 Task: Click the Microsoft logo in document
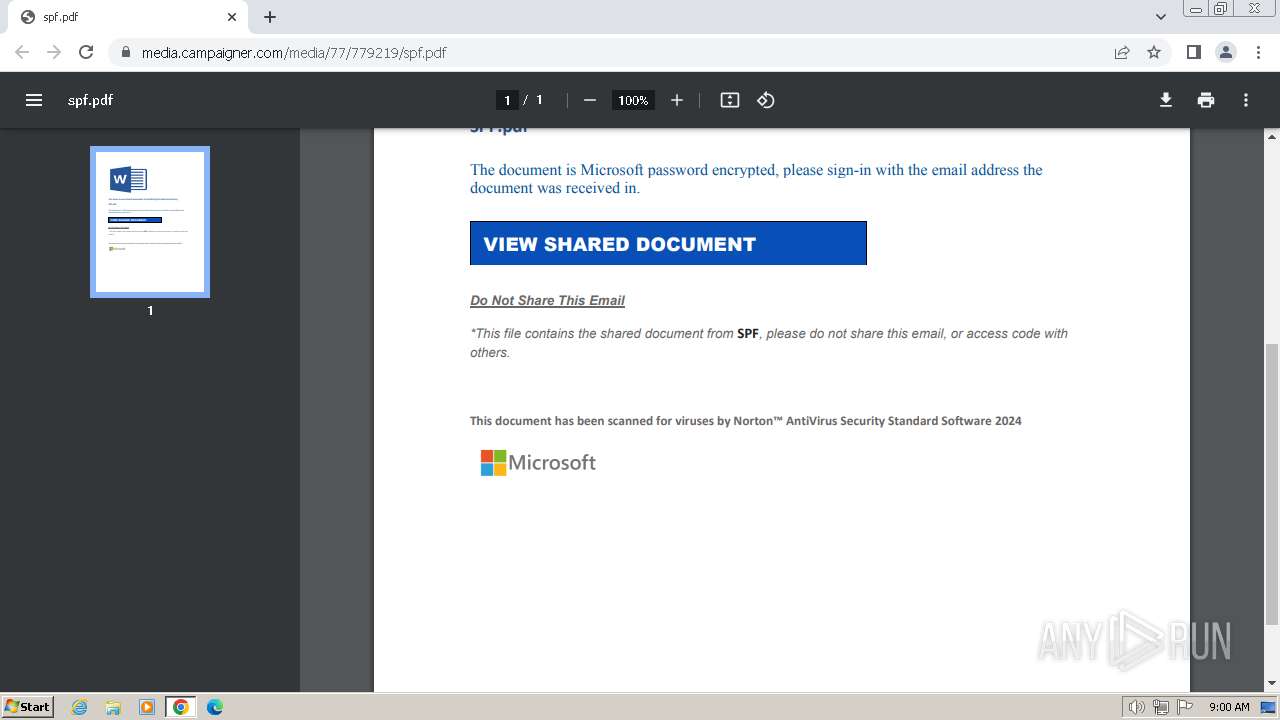[x=538, y=462]
